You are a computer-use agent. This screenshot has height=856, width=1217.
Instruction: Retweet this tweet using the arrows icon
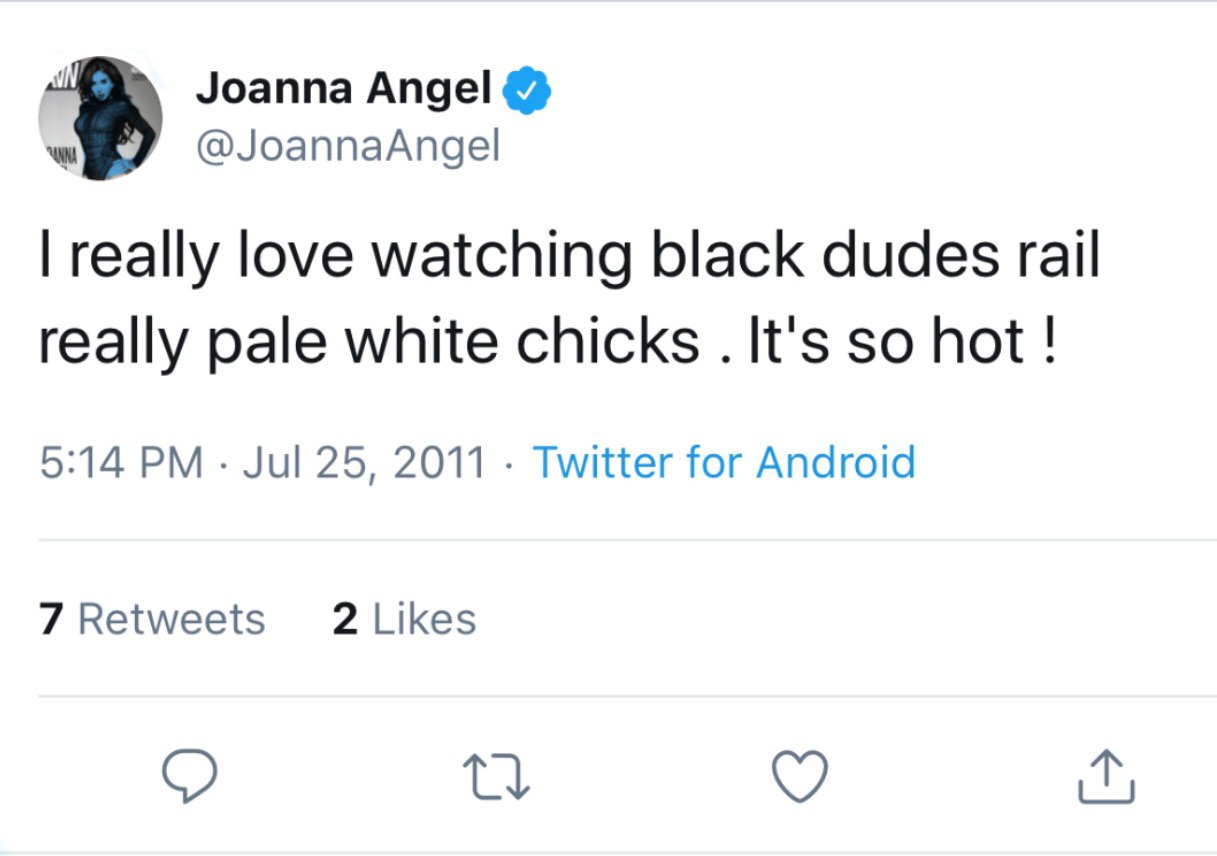(x=496, y=777)
